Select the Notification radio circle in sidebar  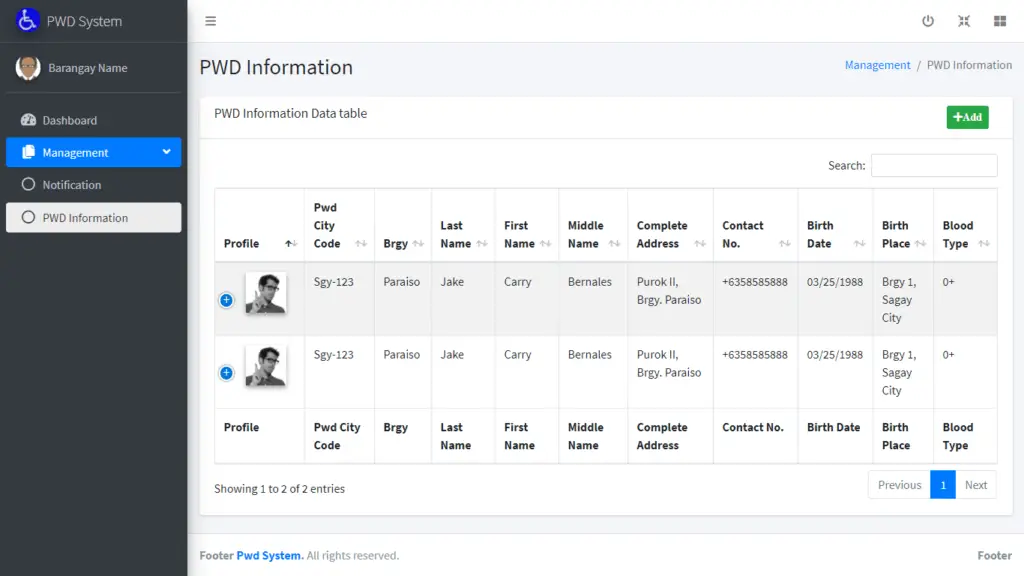(28, 184)
